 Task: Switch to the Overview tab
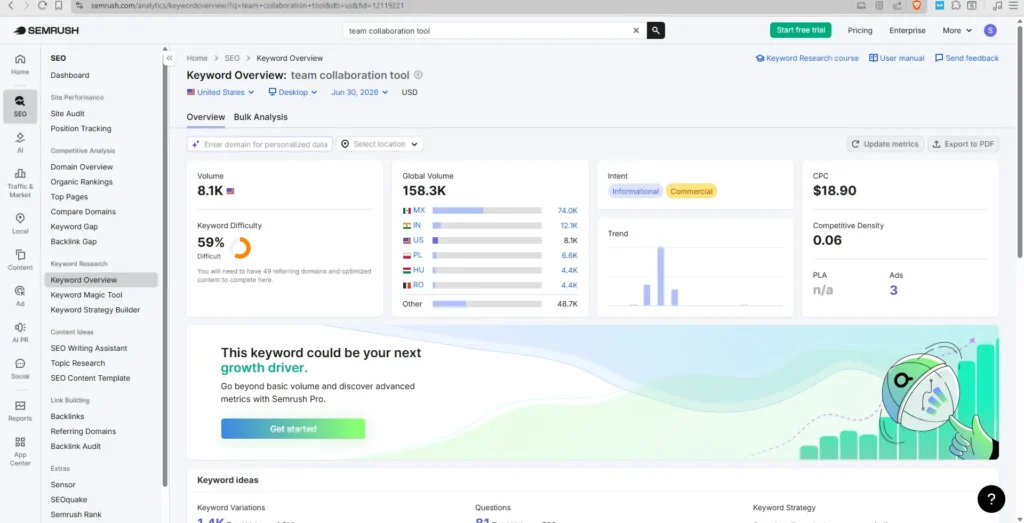[x=206, y=117]
